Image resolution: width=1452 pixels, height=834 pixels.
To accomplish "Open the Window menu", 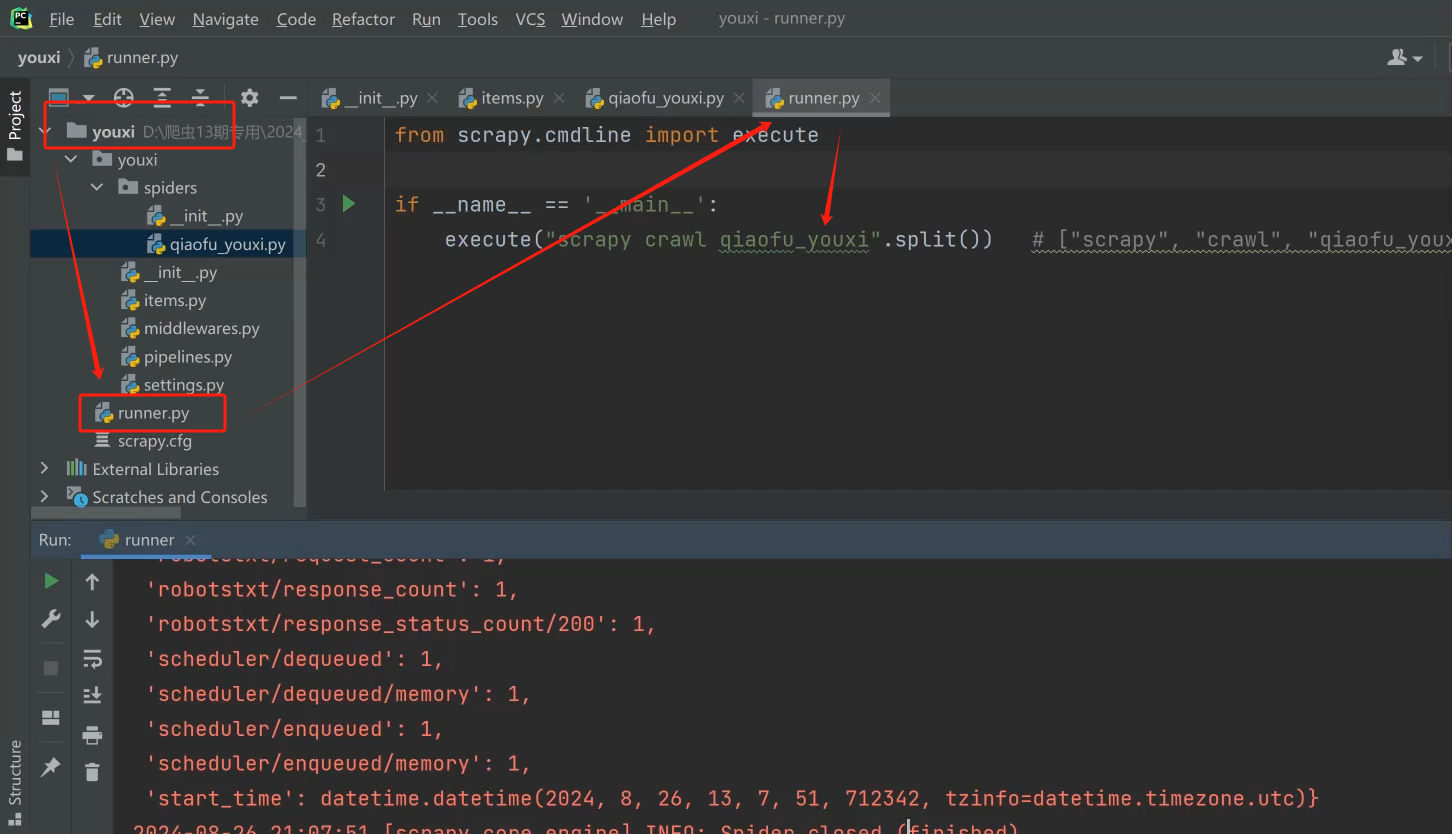I will [x=592, y=19].
